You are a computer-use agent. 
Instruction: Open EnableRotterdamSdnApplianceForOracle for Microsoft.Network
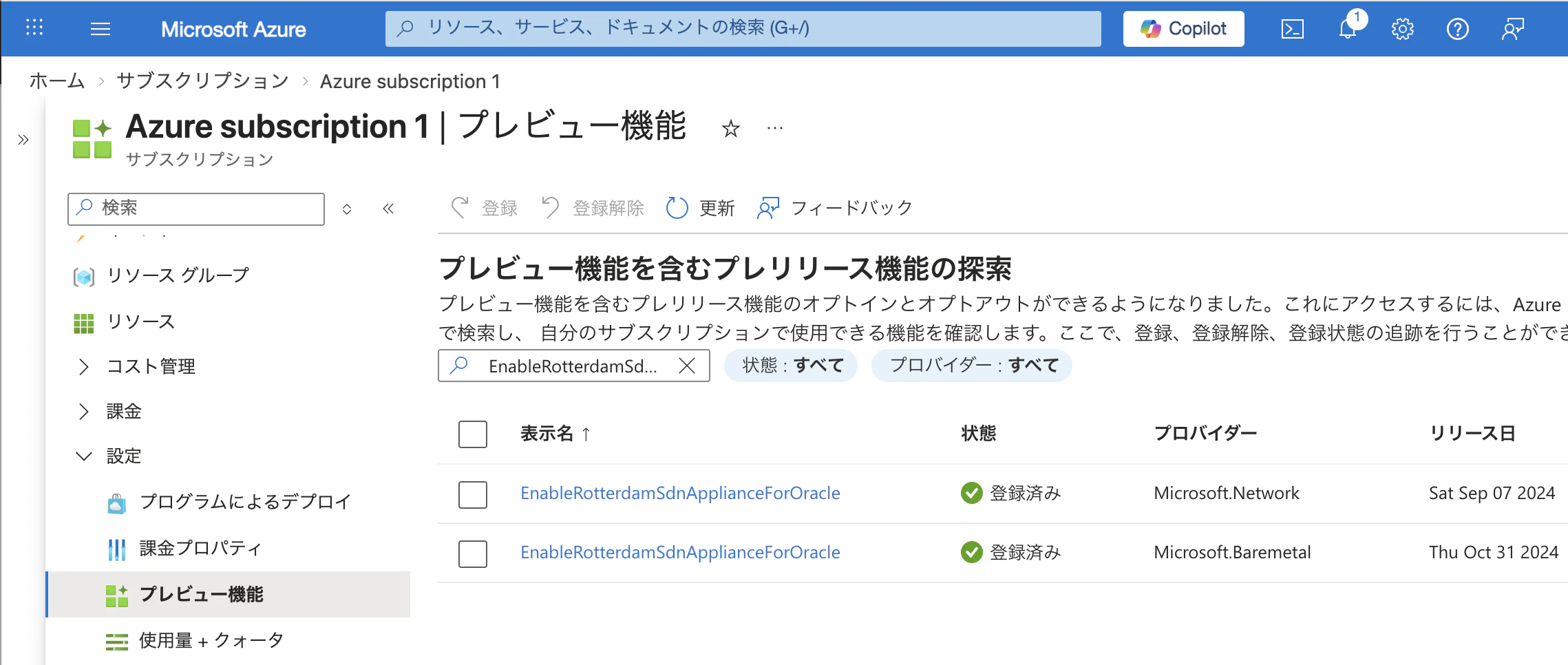tap(680, 494)
